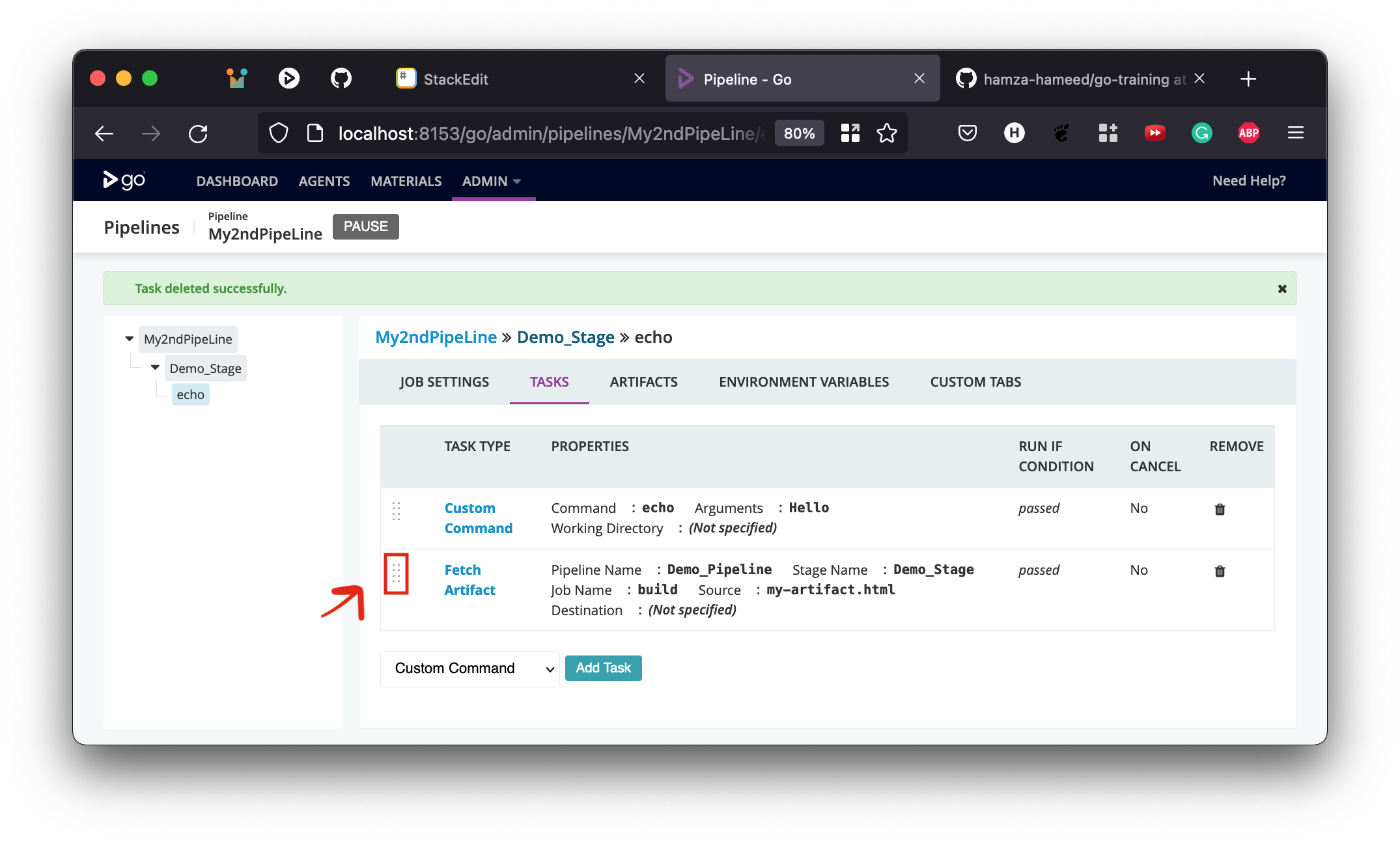Click the bookmark star icon in the address bar
Image resolution: width=1400 pixels, height=841 pixels.
point(887,132)
